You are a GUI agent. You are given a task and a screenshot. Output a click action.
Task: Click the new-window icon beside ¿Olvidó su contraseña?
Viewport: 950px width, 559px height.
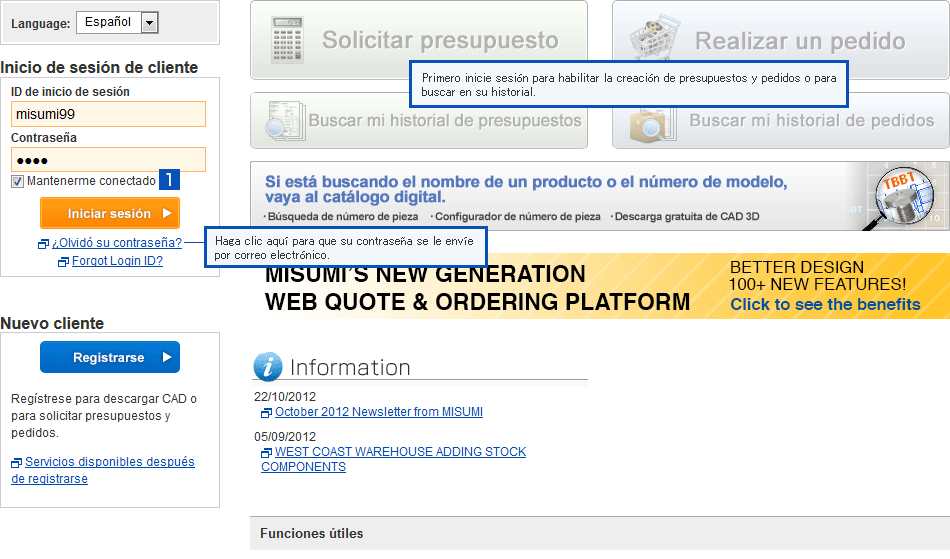[44, 243]
